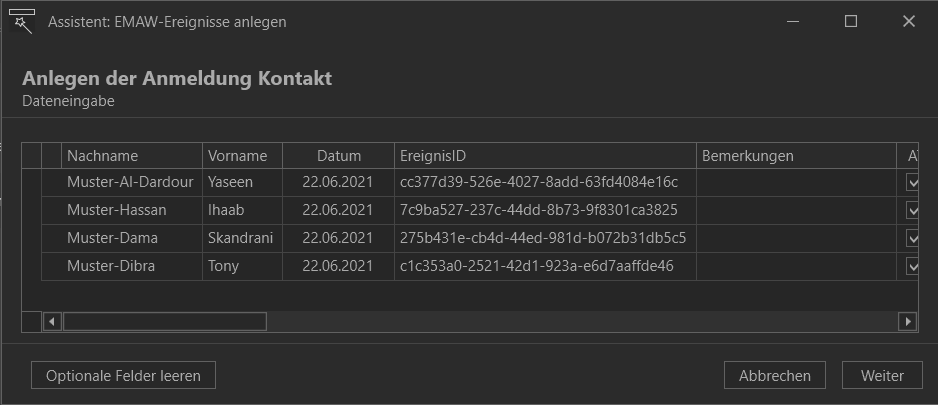Select row header of Muster-Dama row
Image resolution: width=938 pixels, height=405 pixels.
tap(51, 239)
